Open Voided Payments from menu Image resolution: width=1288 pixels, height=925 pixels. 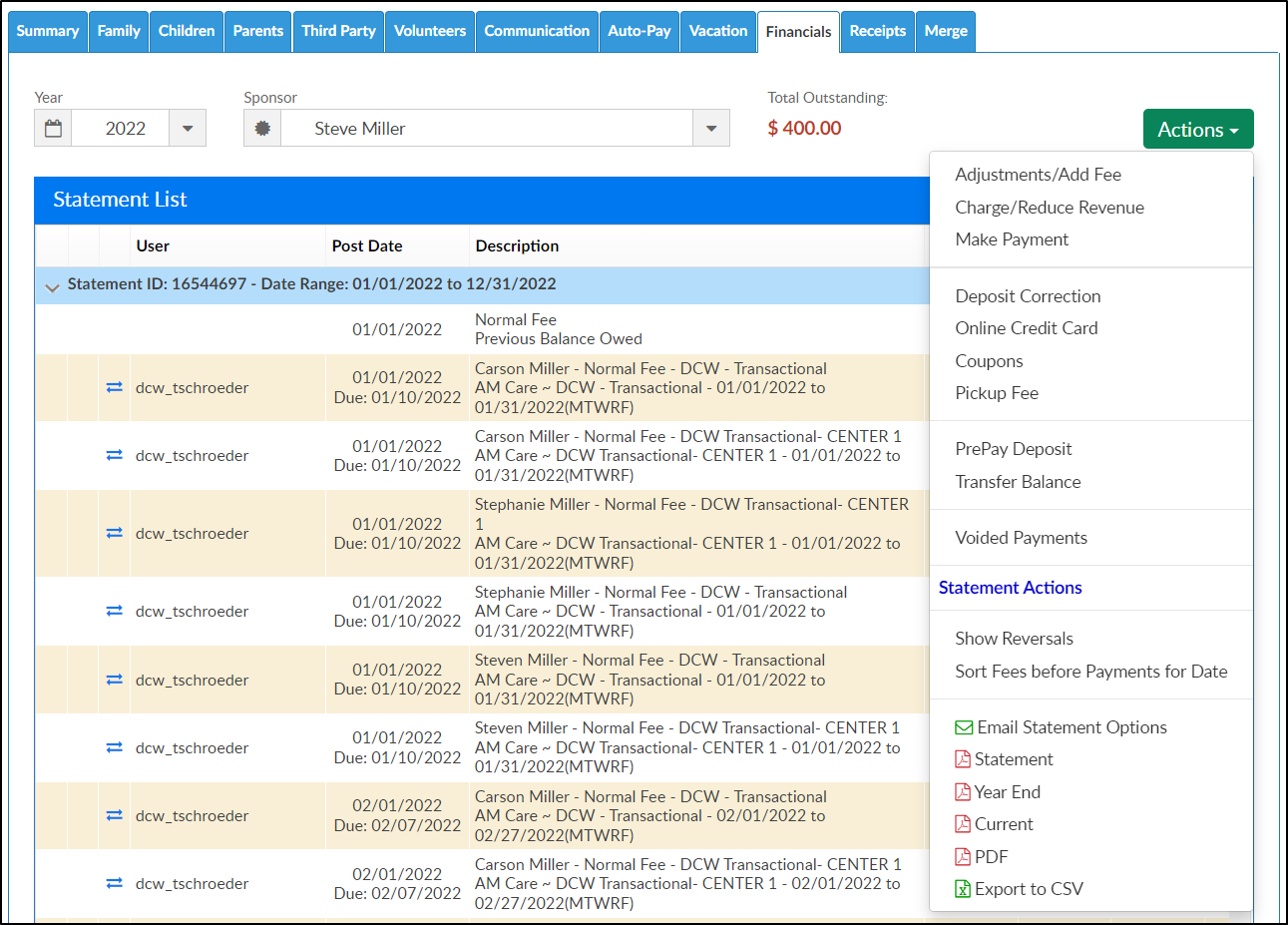[1021, 538]
